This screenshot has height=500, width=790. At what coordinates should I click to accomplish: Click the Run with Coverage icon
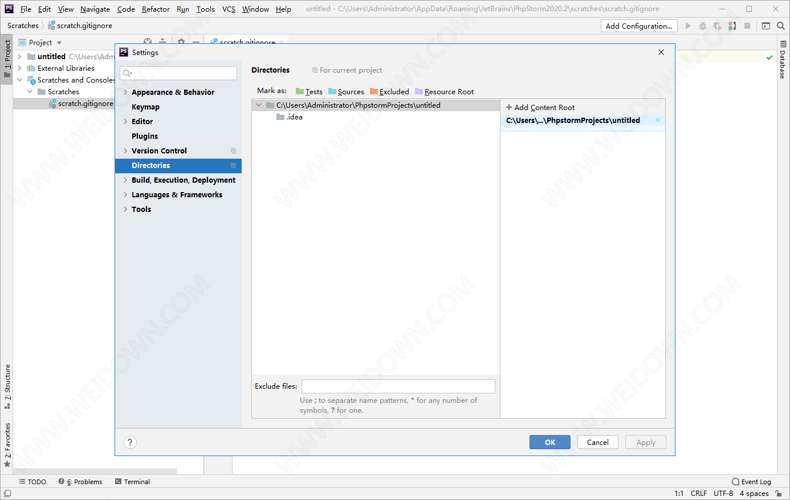(x=717, y=26)
